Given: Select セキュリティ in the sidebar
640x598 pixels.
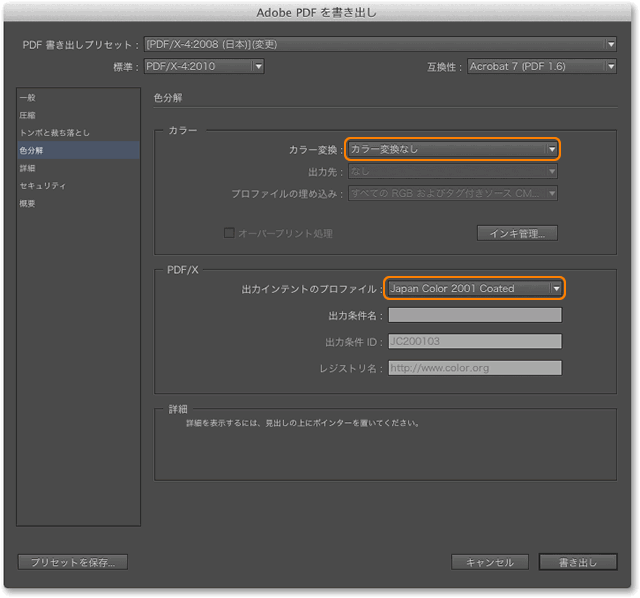Looking at the screenshot, I should (43, 186).
